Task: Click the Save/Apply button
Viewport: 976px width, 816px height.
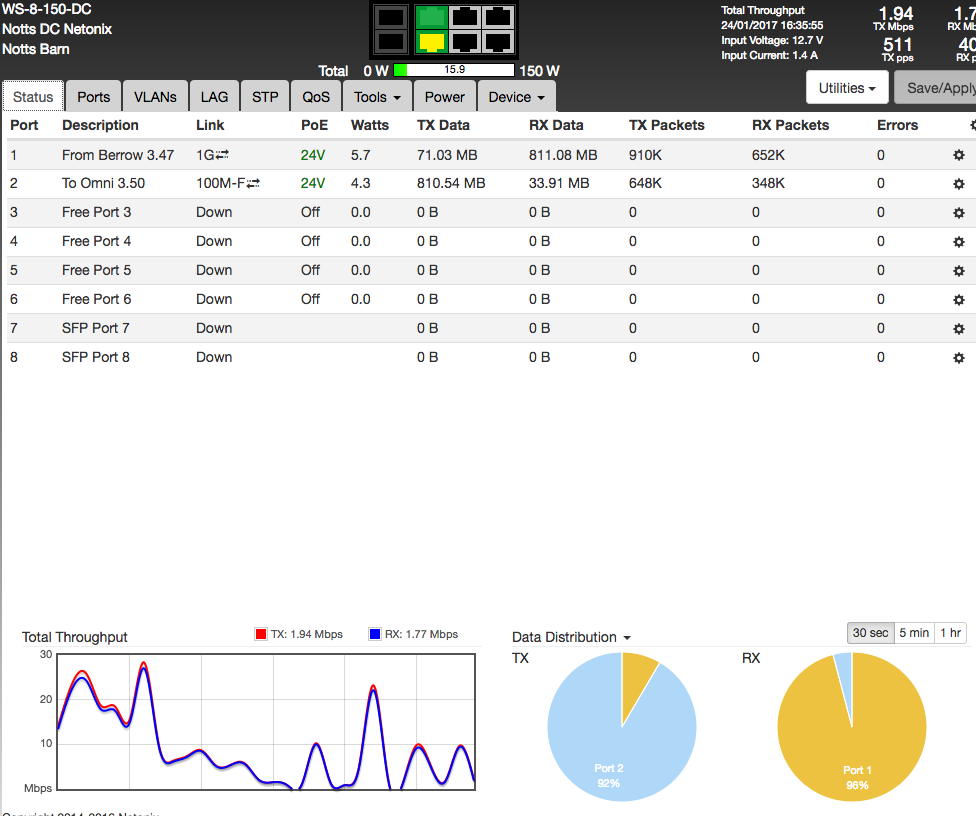Action: (x=938, y=88)
